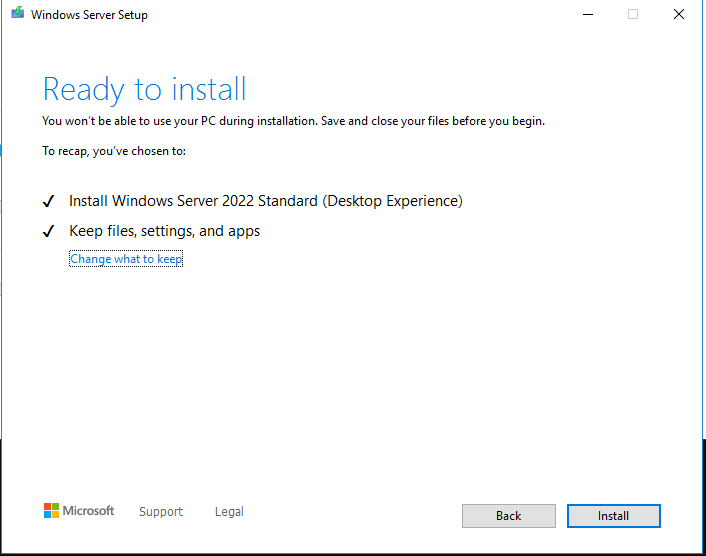Click the Windows Server Setup title text
The height and width of the screenshot is (556, 706).
(89, 15)
